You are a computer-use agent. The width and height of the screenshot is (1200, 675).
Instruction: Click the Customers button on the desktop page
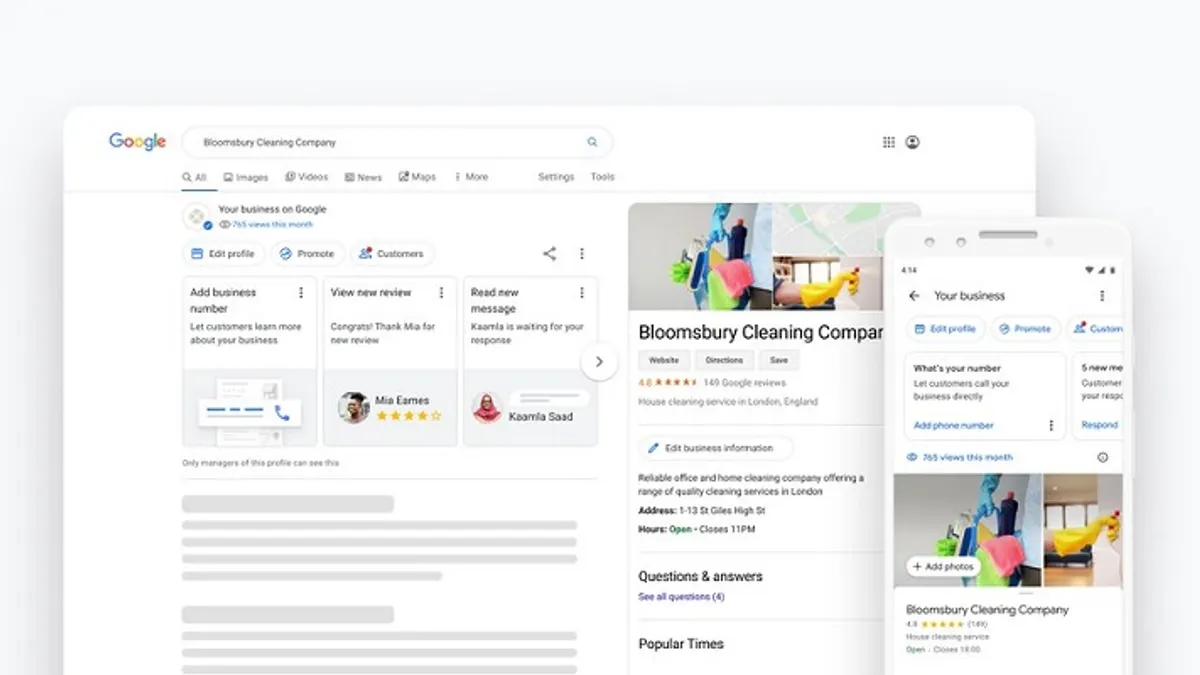pyautogui.click(x=392, y=254)
